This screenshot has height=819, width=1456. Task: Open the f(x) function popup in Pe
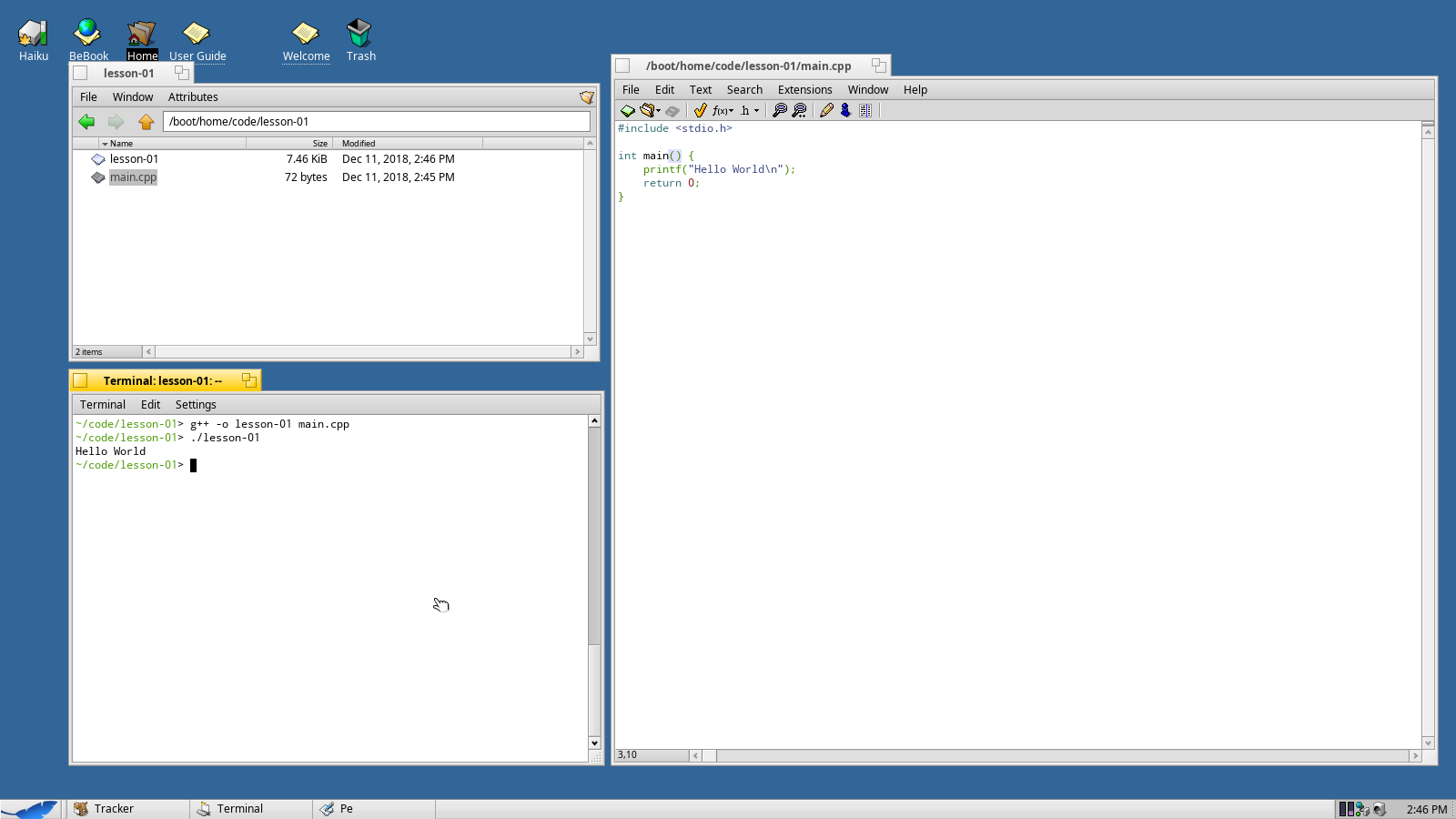(x=723, y=110)
